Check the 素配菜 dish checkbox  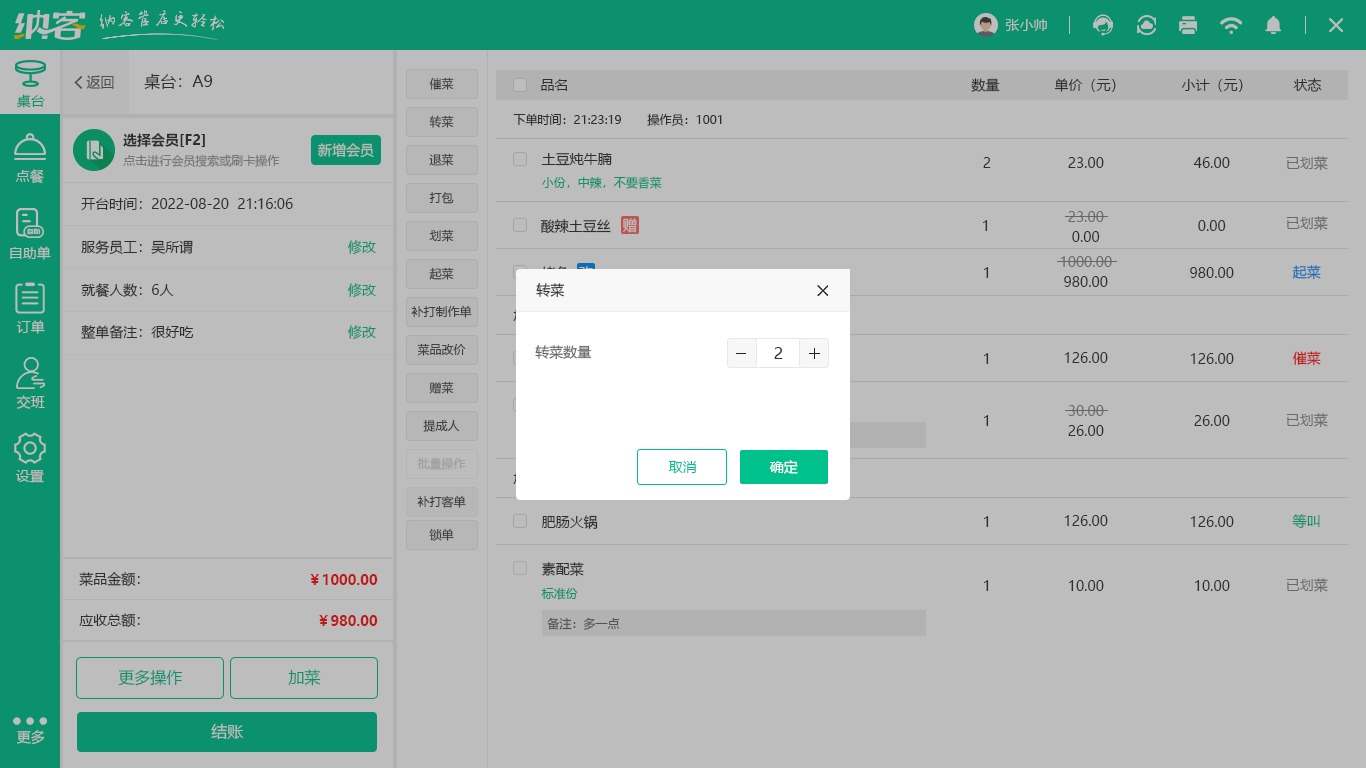point(519,567)
